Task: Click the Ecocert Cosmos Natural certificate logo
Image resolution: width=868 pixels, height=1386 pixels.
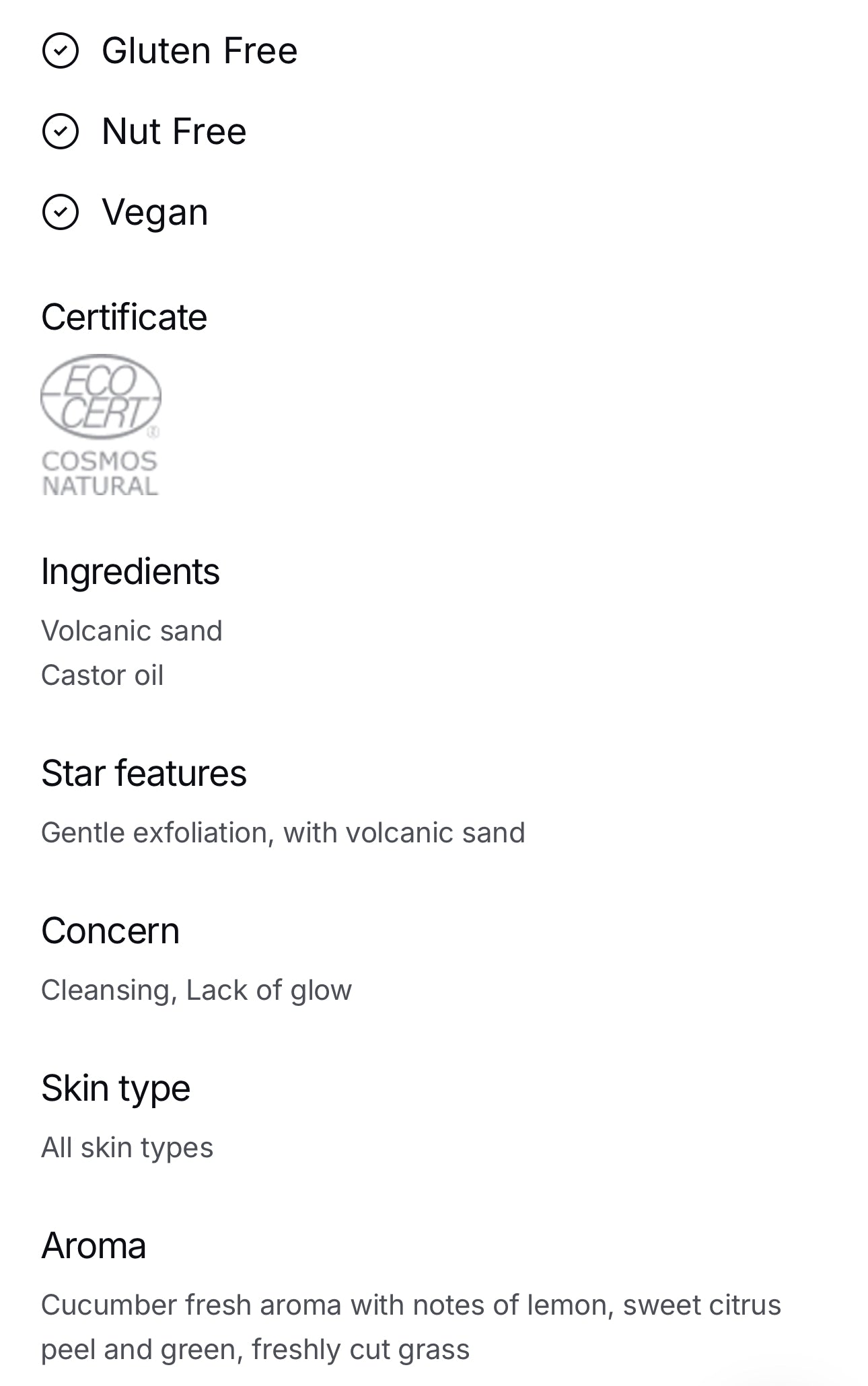Action: point(100,426)
